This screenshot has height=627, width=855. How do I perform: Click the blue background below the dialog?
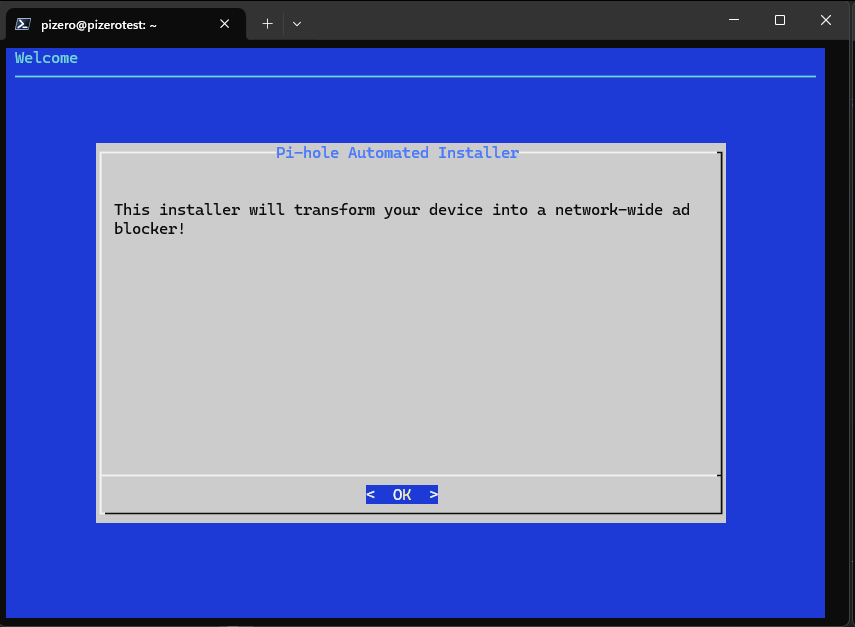pos(410,570)
